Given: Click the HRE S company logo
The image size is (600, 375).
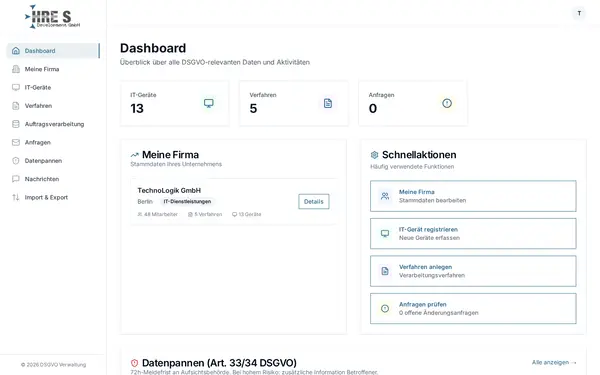Looking at the screenshot, I should click(x=53, y=17).
